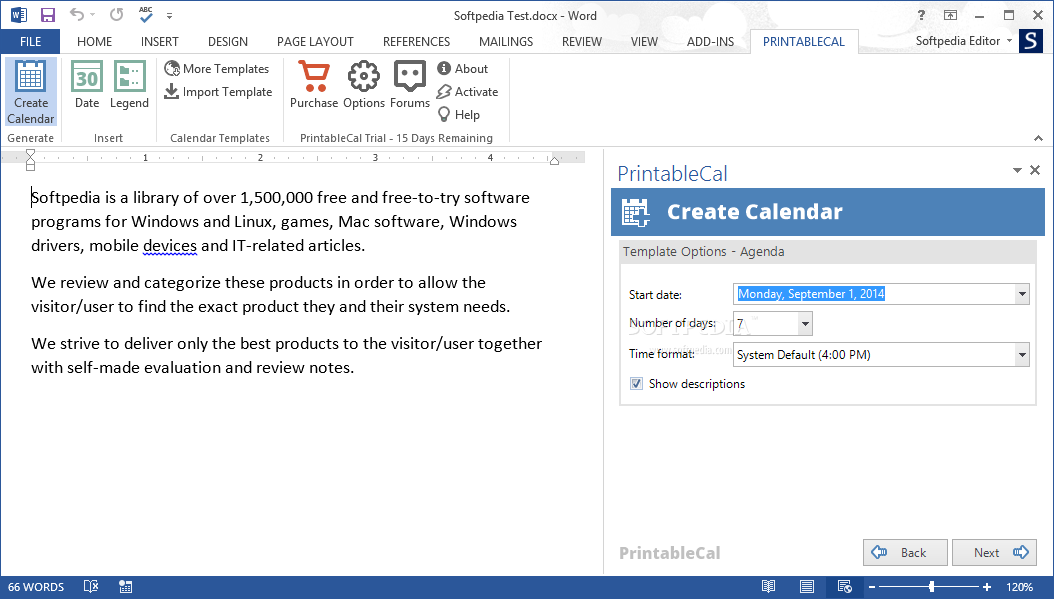Image resolution: width=1054 pixels, height=599 pixels.
Task: Click the macro recording status icon
Action: (126, 587)
